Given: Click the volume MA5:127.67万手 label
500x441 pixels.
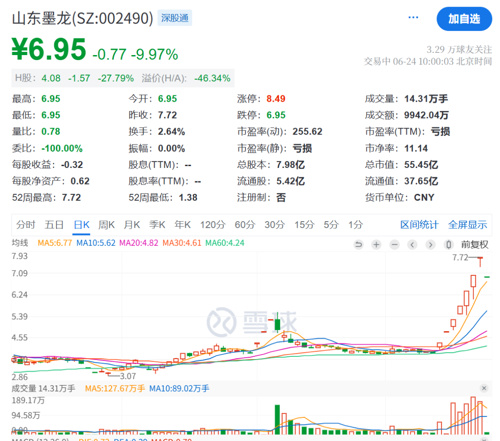Looking at the screenshot, I should pos(115,388).
